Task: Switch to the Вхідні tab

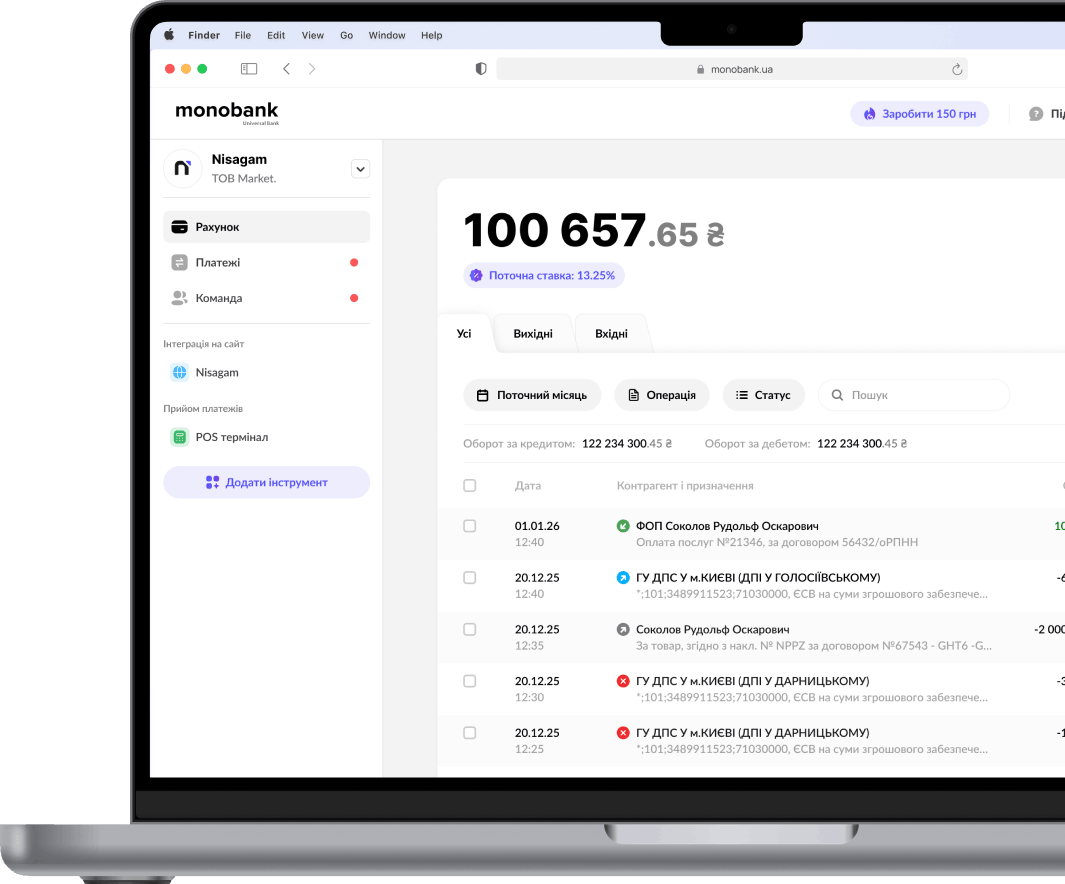Action: pos(611,333)
